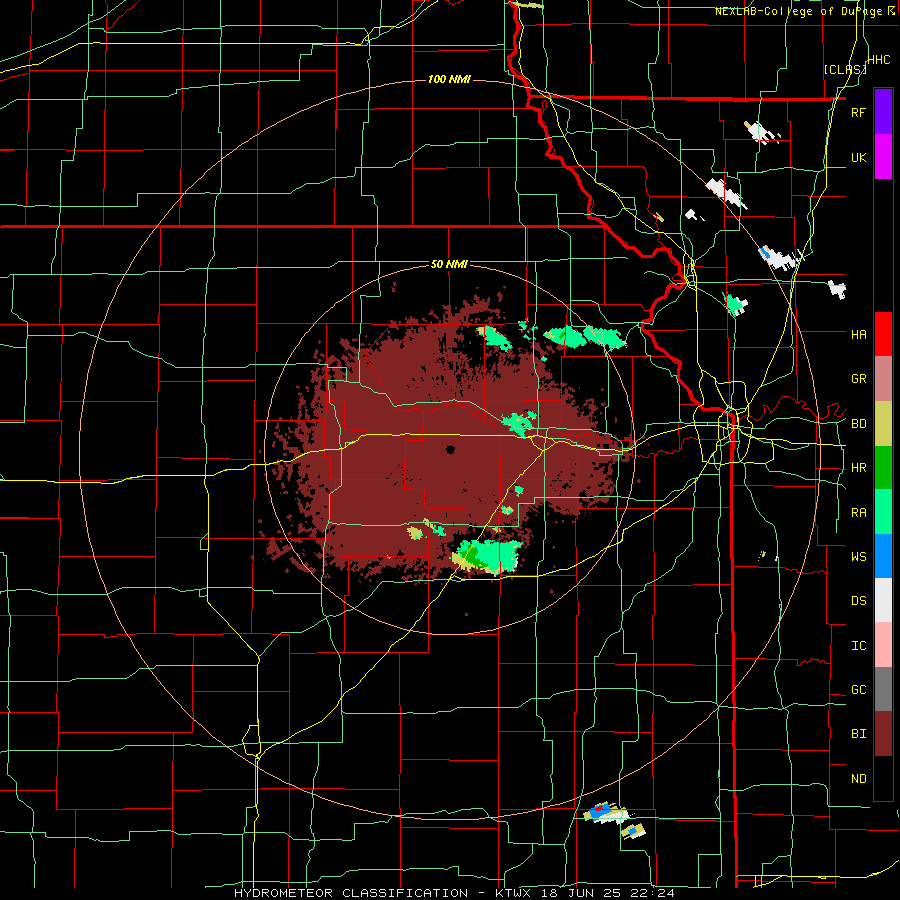Click the UK legend label
Image resolution: width=900 pixels, height=900 pixels.
point(858,157)
